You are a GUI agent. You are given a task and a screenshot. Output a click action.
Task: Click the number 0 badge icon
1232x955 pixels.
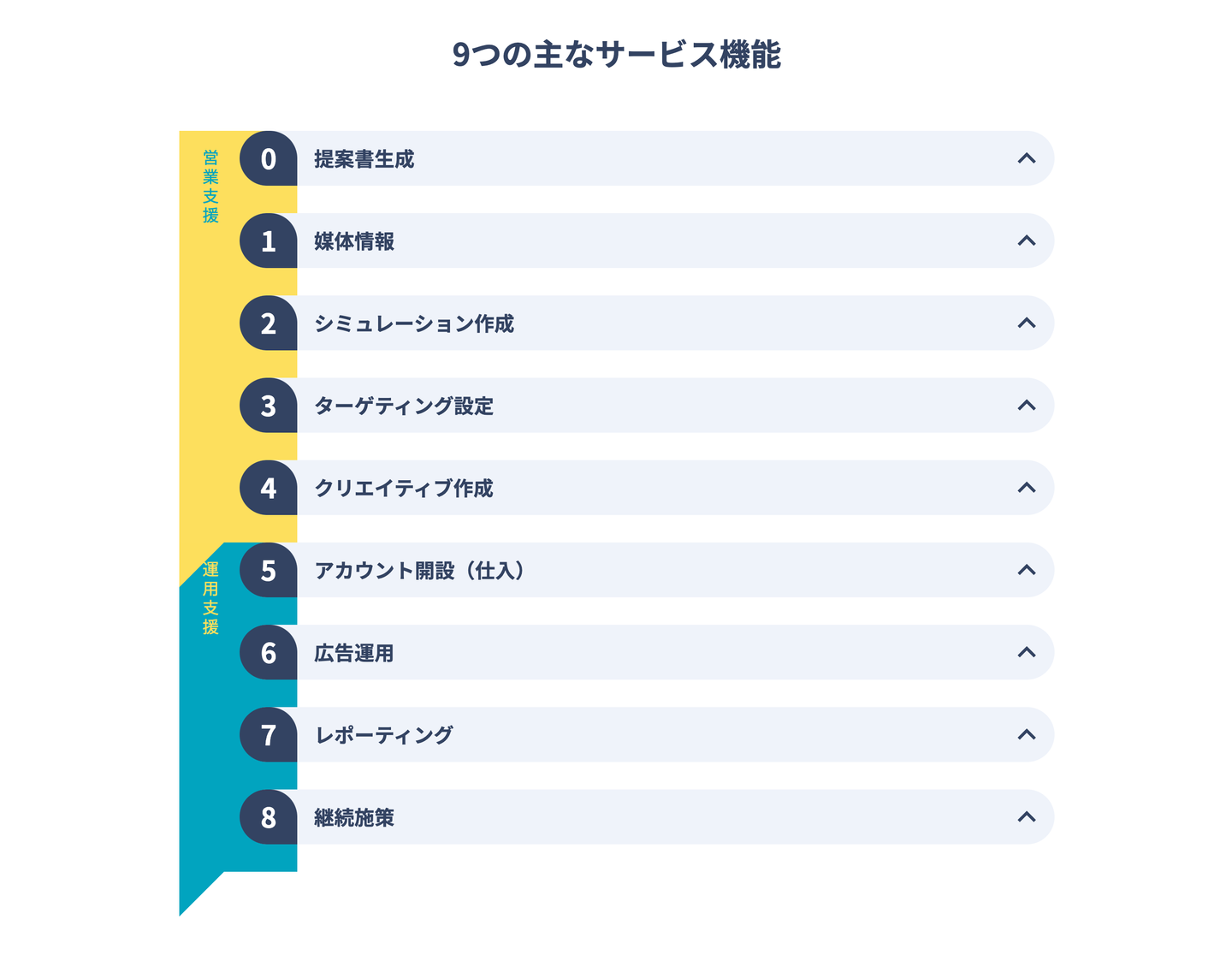pyautogui.click(x=269, y=159)
